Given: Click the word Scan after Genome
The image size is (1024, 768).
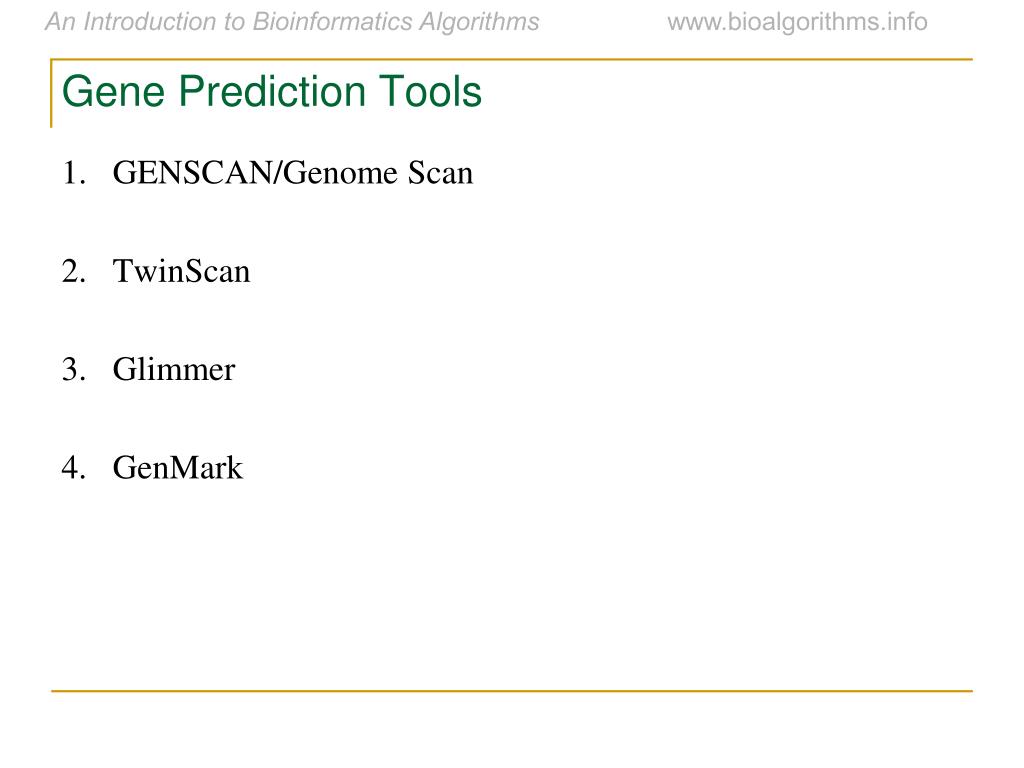Looking at the screenshot, I should pos(441,173).
